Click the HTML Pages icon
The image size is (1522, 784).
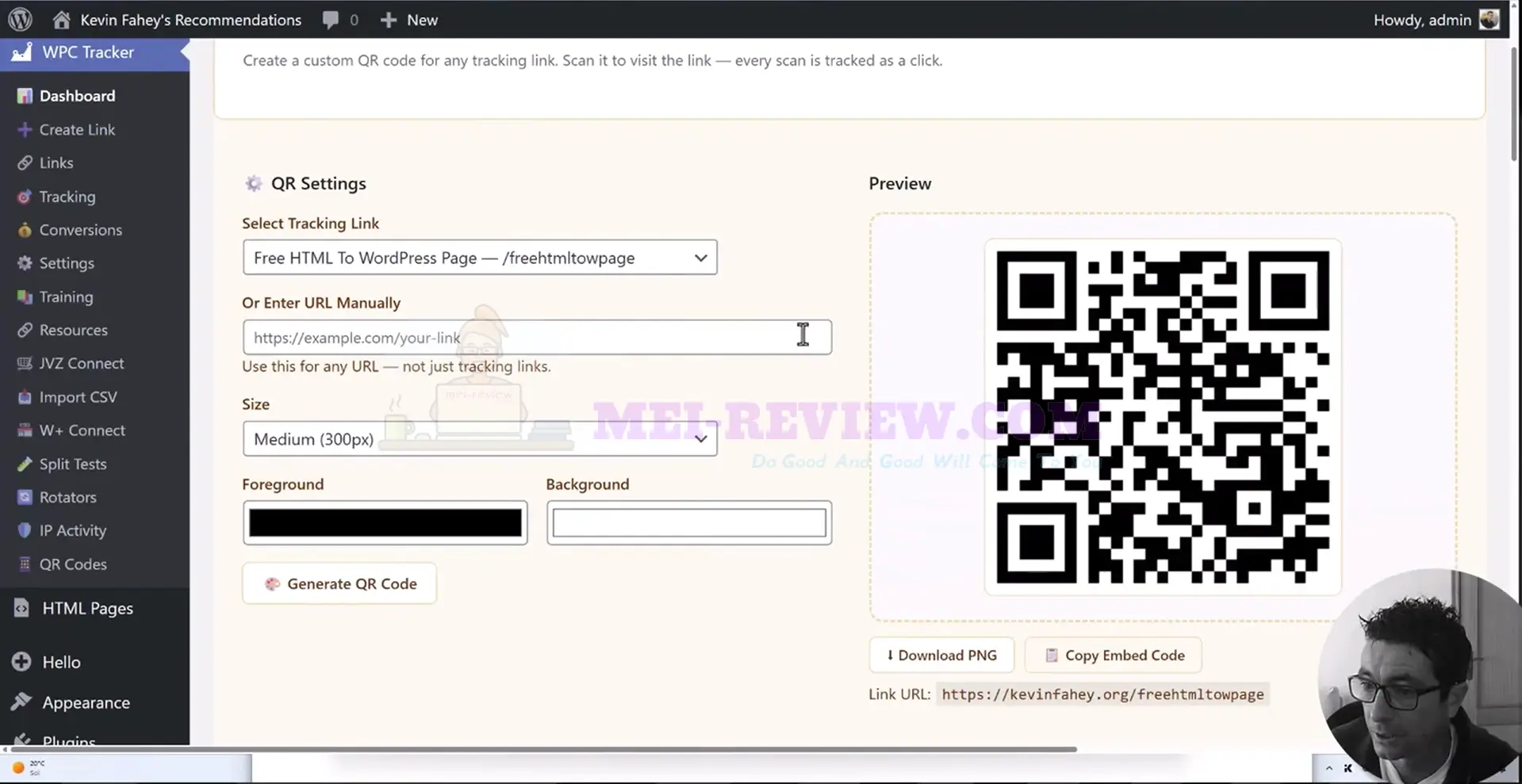[x=21, y=608]
